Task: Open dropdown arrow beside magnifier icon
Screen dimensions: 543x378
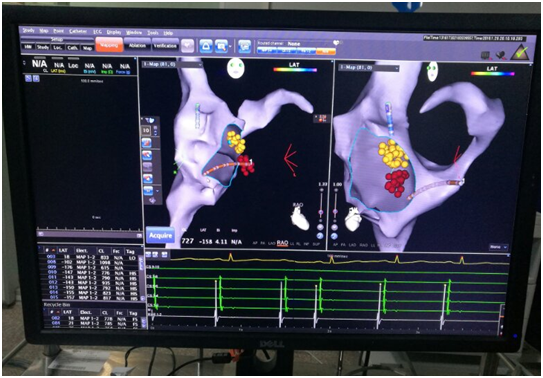Action: click(x=229, y=46)
